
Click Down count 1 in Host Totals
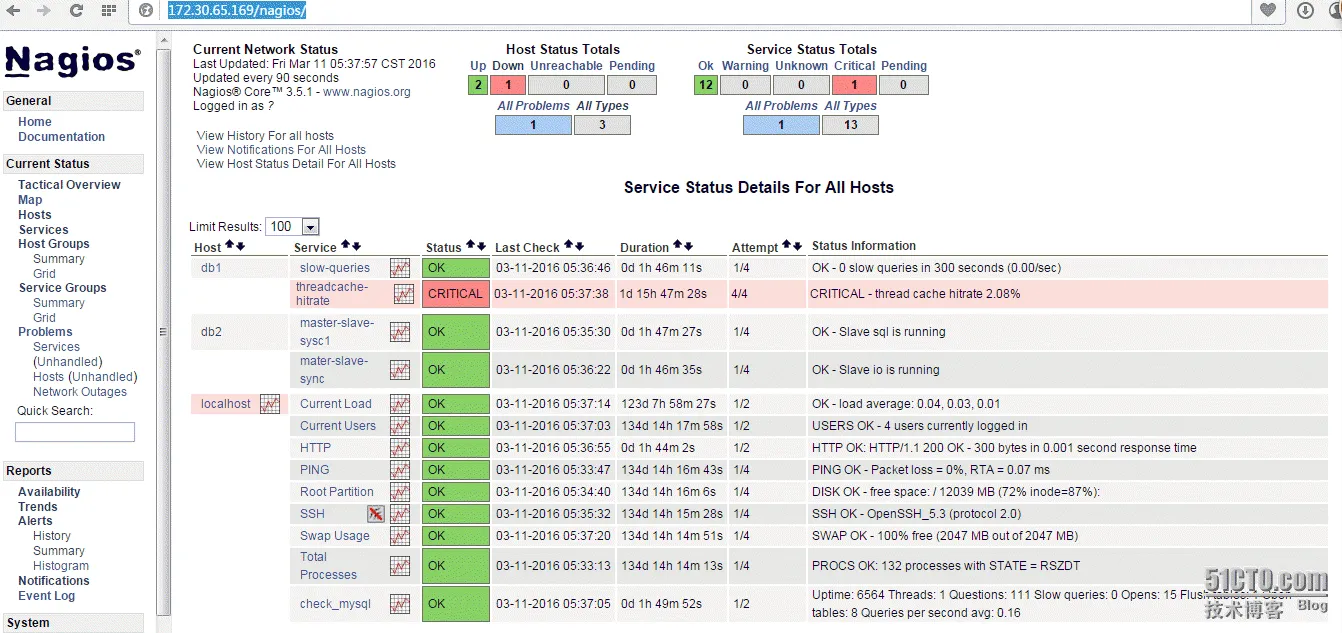tap(508, 85)
